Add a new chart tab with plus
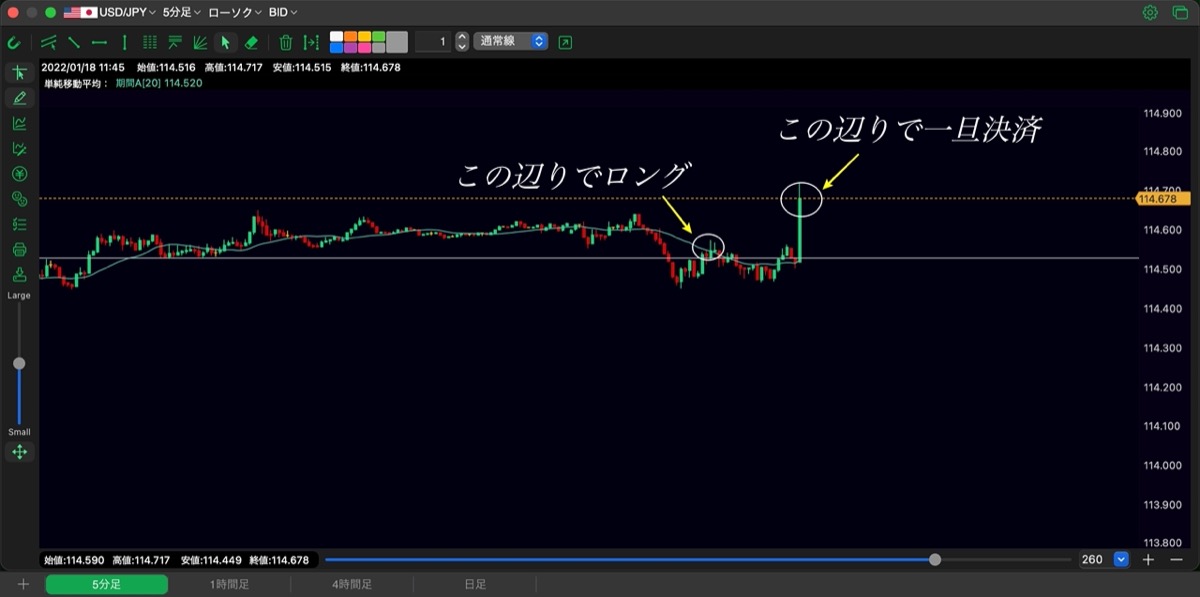Screen dimensions: 1200x597 [23, 584]
